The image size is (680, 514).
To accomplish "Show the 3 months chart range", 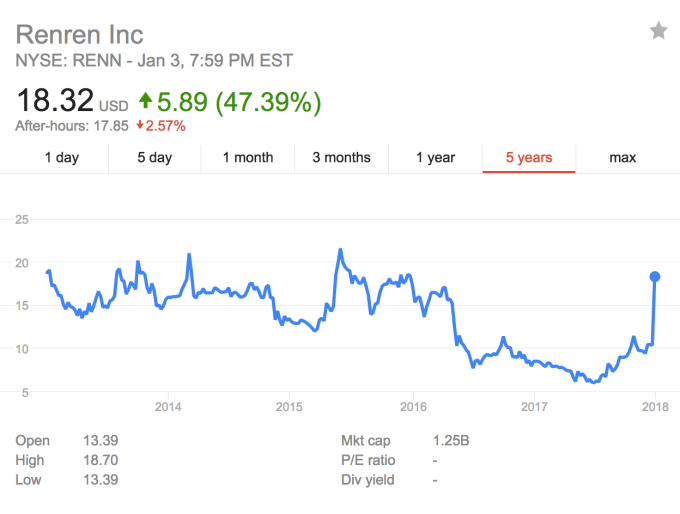I will tap(341, 158).
